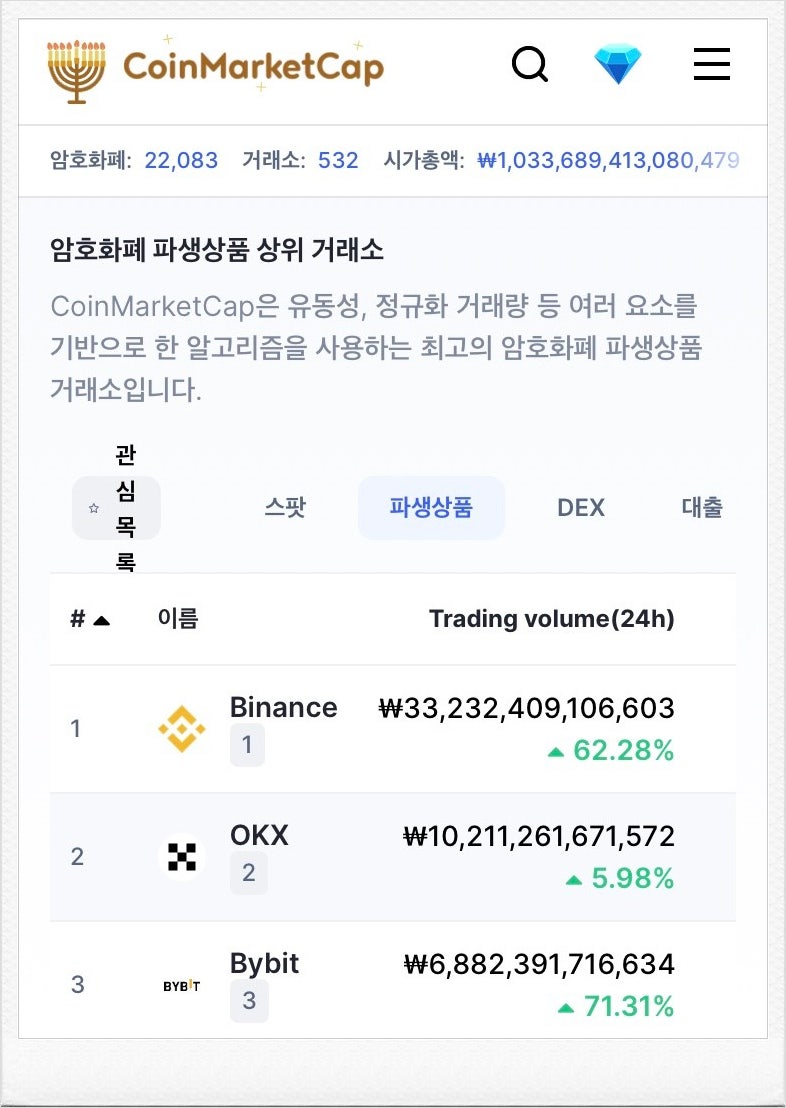
Task: Sort by rank using # arrow
Action: (x=89, y=619)
